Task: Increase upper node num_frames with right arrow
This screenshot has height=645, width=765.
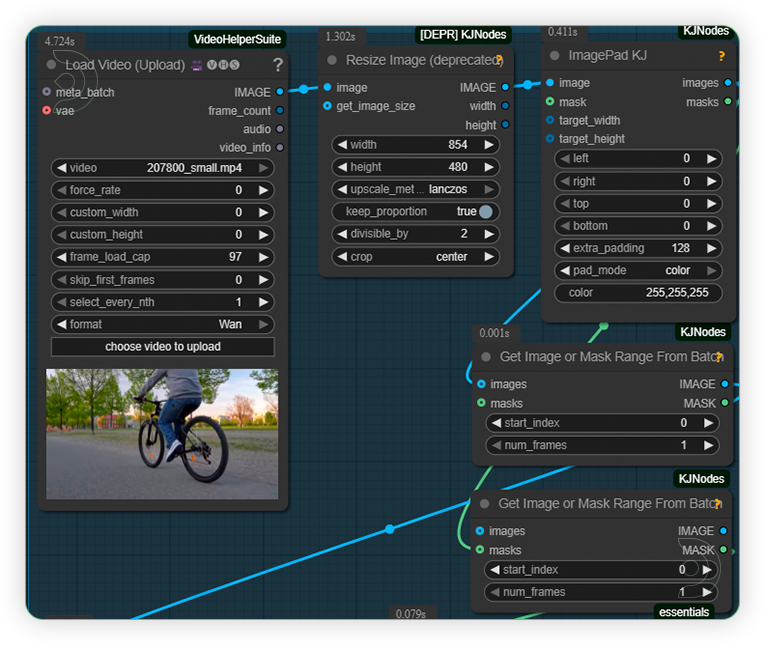Action: click(708, 445)
